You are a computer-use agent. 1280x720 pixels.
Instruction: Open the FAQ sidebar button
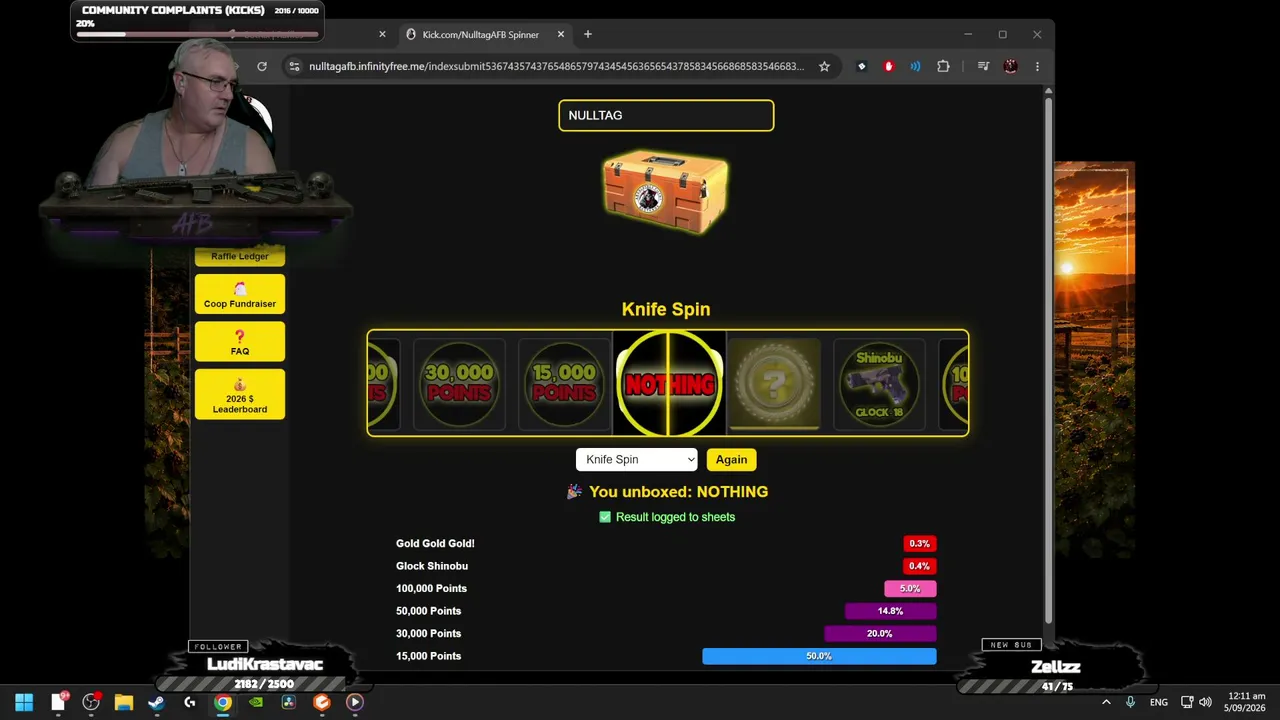pos(240,341)
